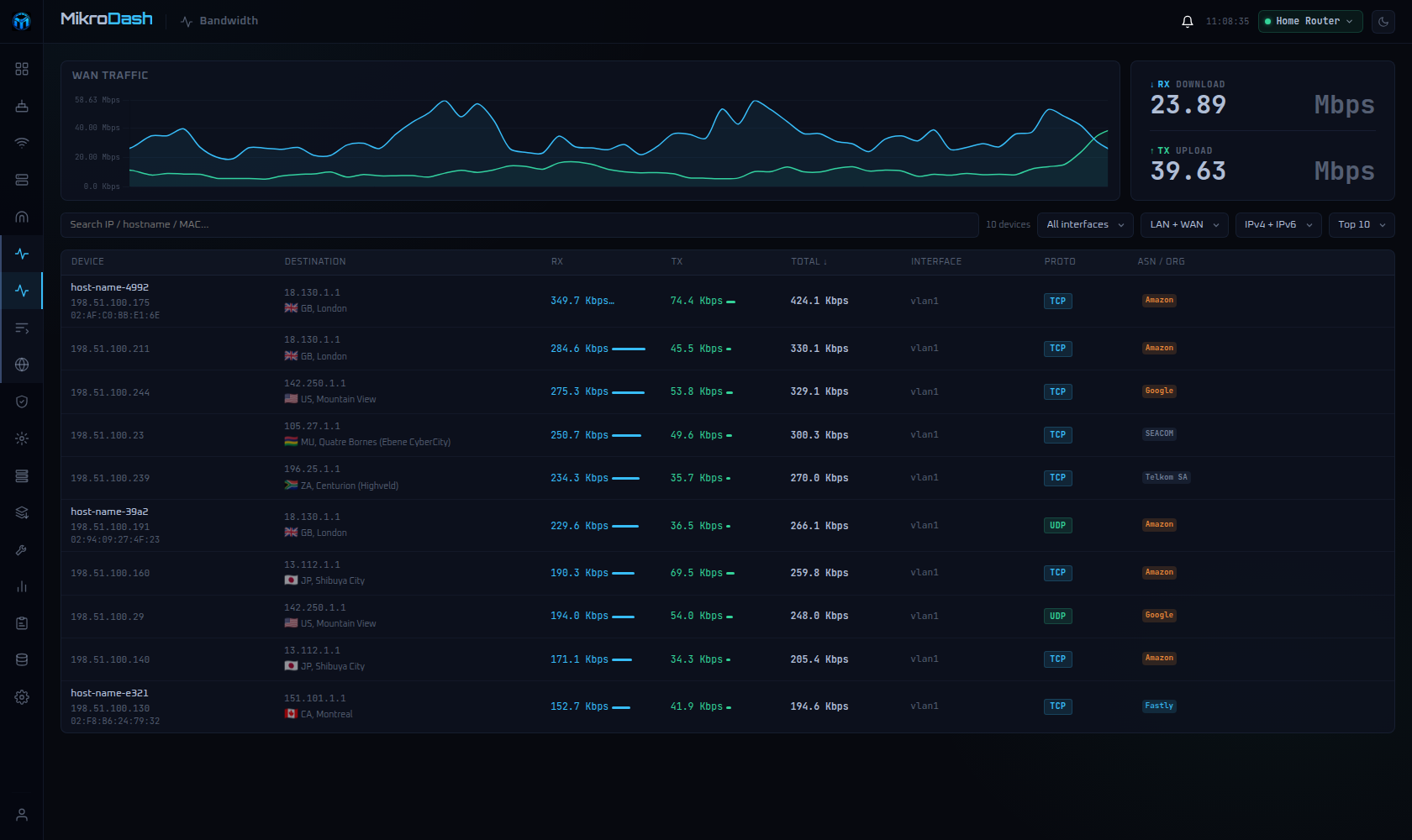This screenshot has width=1412, height=840.
Task: Select the host-name-39a2 device name
Action: 109,512
